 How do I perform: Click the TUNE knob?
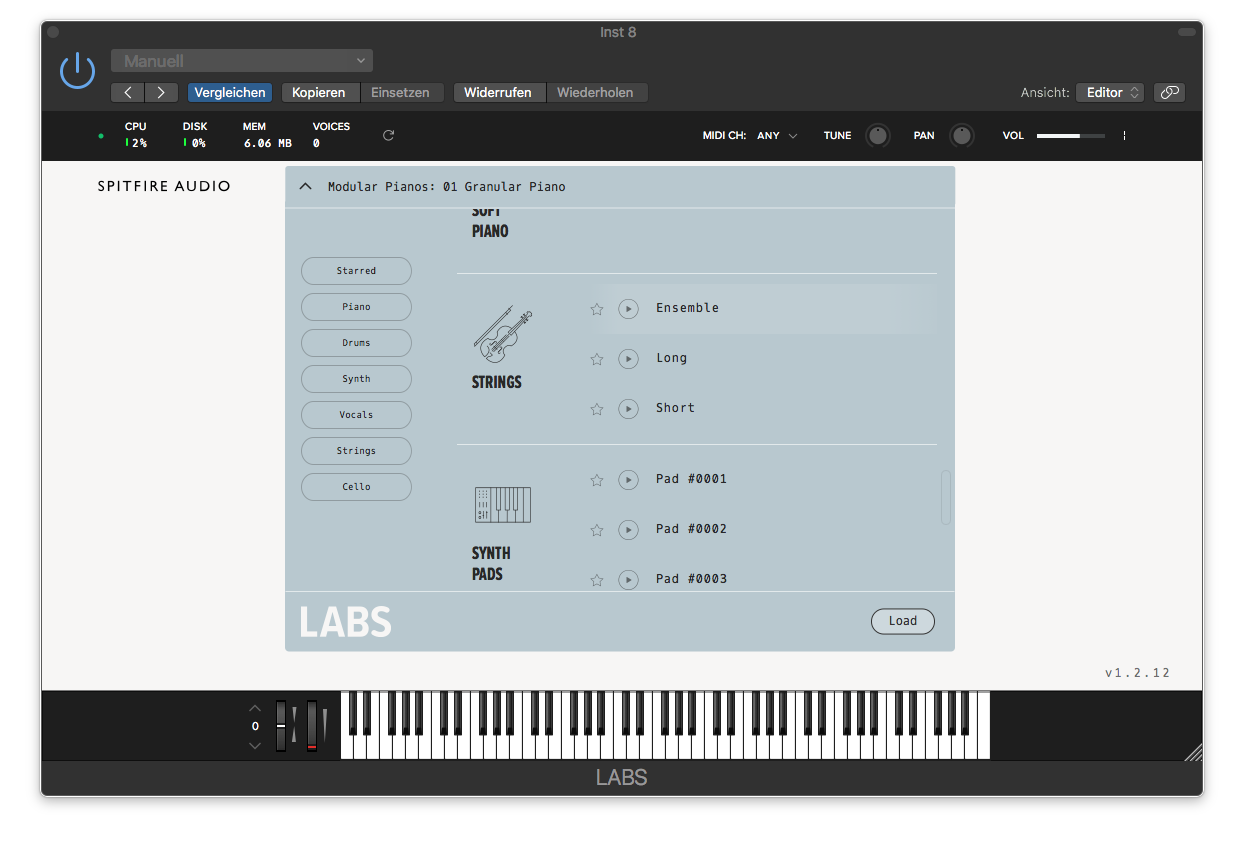[877, 135]
